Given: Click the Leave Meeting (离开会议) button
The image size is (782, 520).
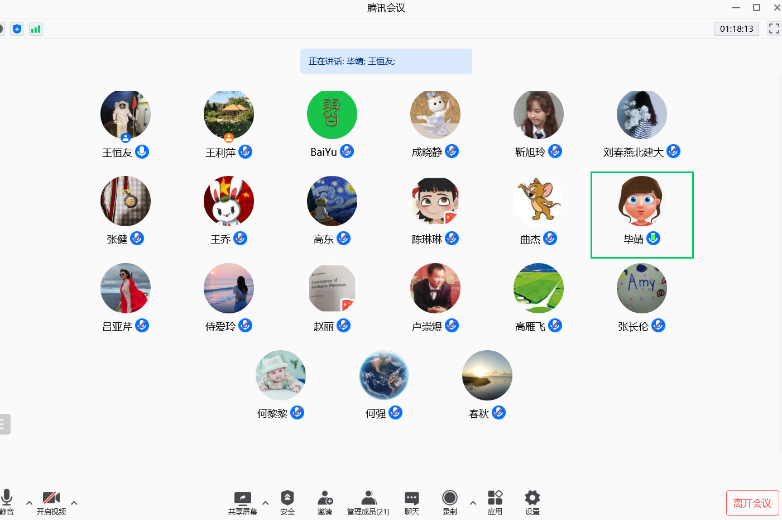Looking at the screenshot, I should pyautogui.click(x=751, y=503).
